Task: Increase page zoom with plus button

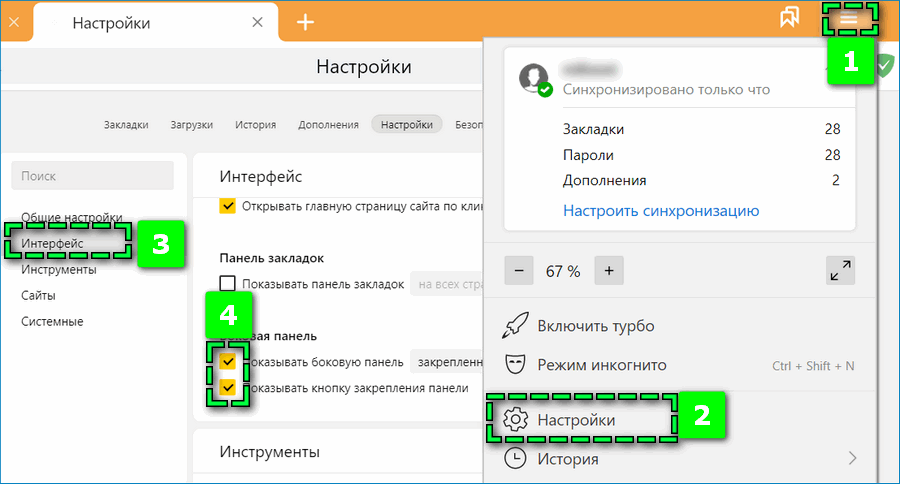Action: 609,270
